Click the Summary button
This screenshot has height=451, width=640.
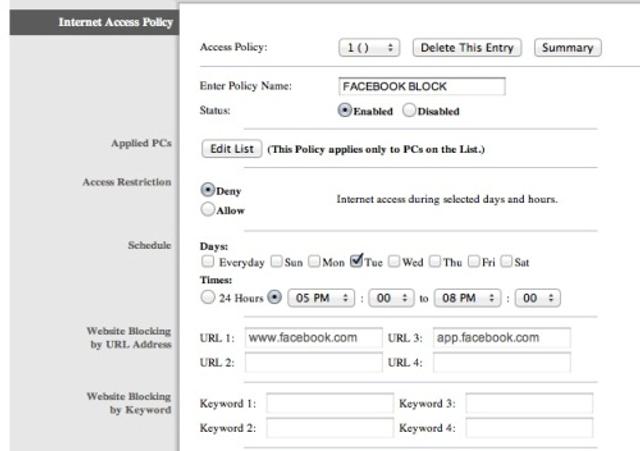(567, 47)
